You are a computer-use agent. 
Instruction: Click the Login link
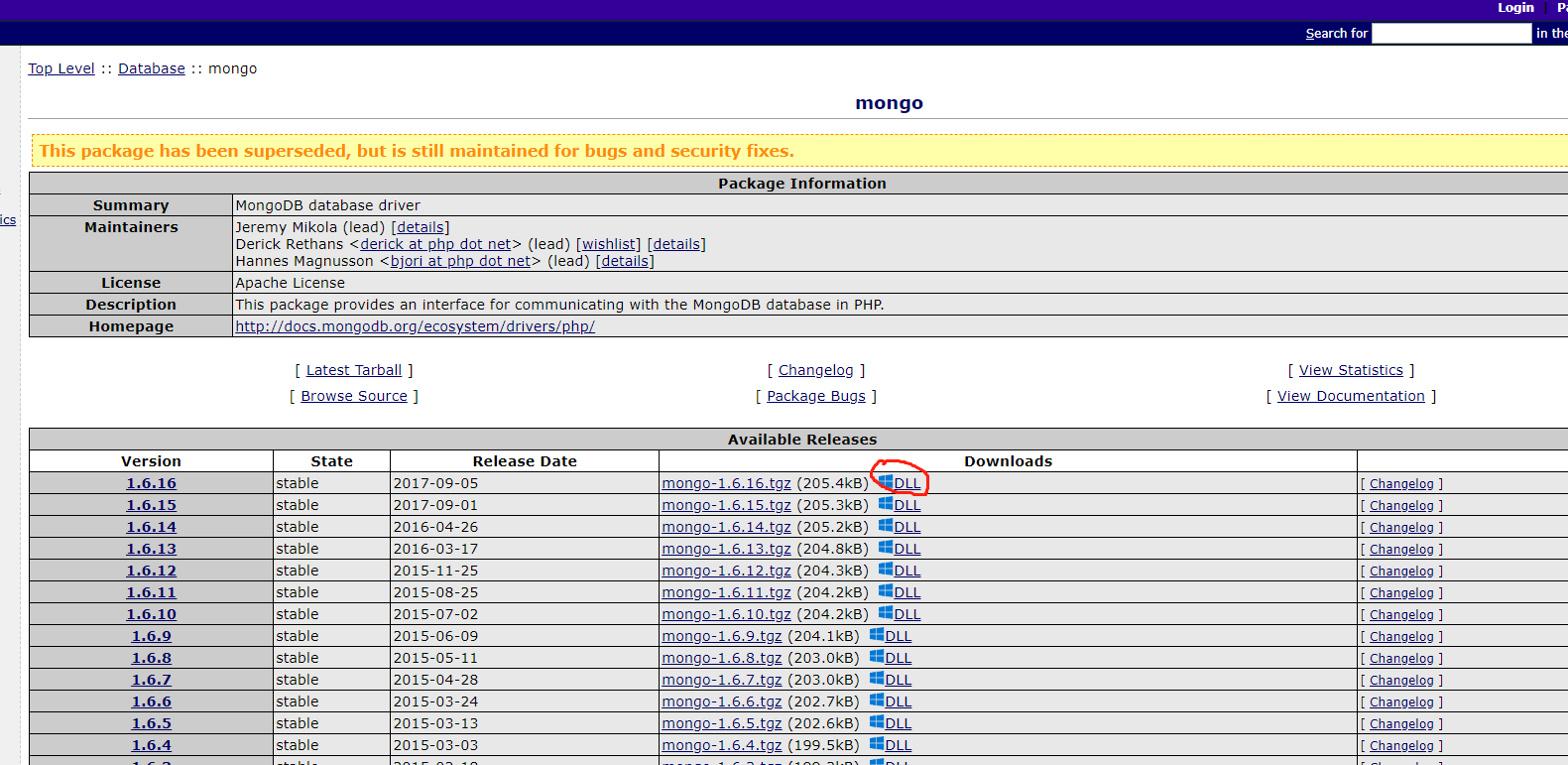point(1515,8)
